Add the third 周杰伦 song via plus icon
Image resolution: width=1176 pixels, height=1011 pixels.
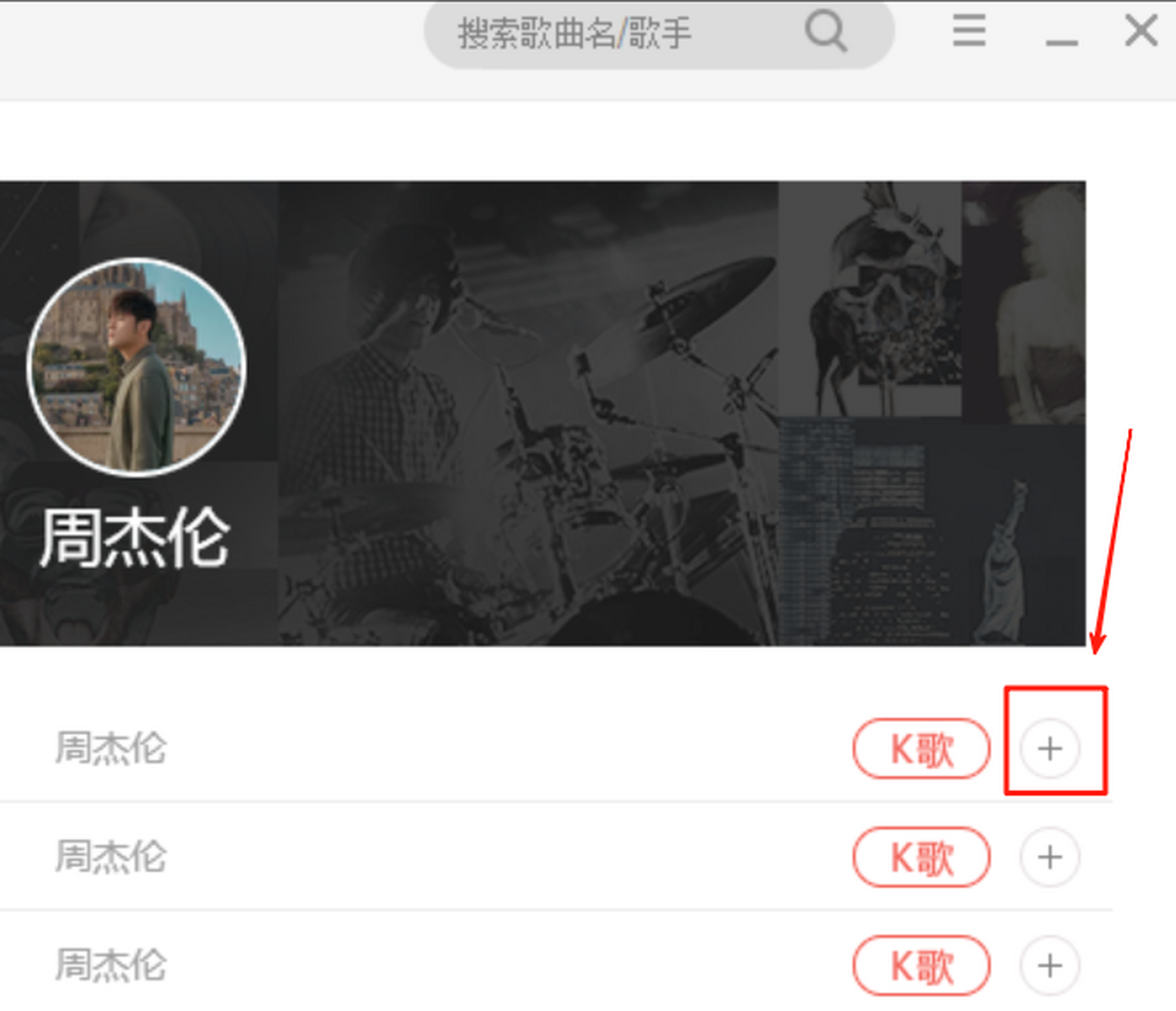(x=1050, y=965)
